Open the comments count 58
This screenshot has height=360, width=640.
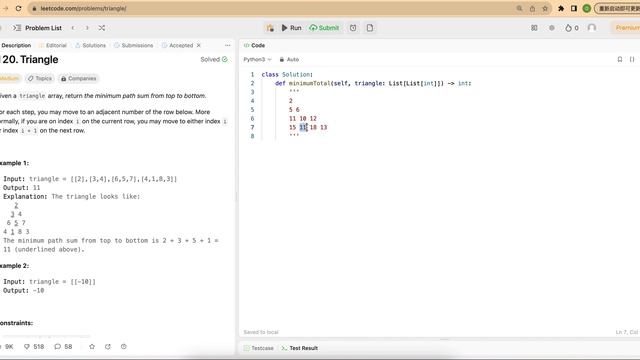[x=63, y=347]
